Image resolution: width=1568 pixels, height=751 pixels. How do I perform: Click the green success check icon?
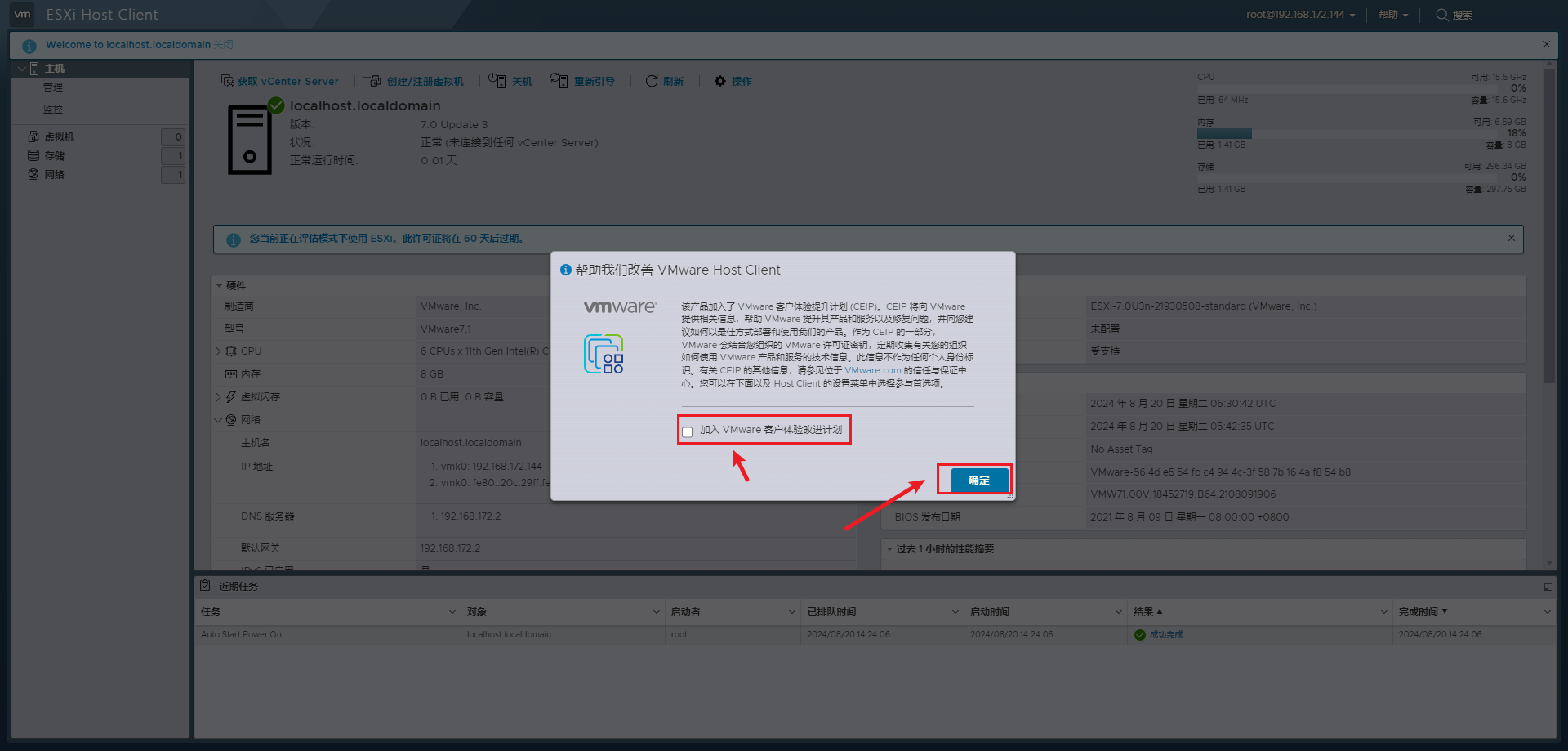pyautogui.click(x=1139, y=635)
